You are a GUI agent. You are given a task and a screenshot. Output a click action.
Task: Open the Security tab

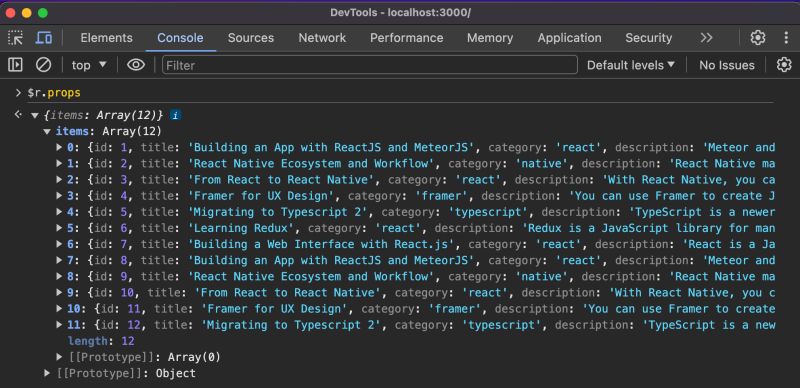click(648, 38)
